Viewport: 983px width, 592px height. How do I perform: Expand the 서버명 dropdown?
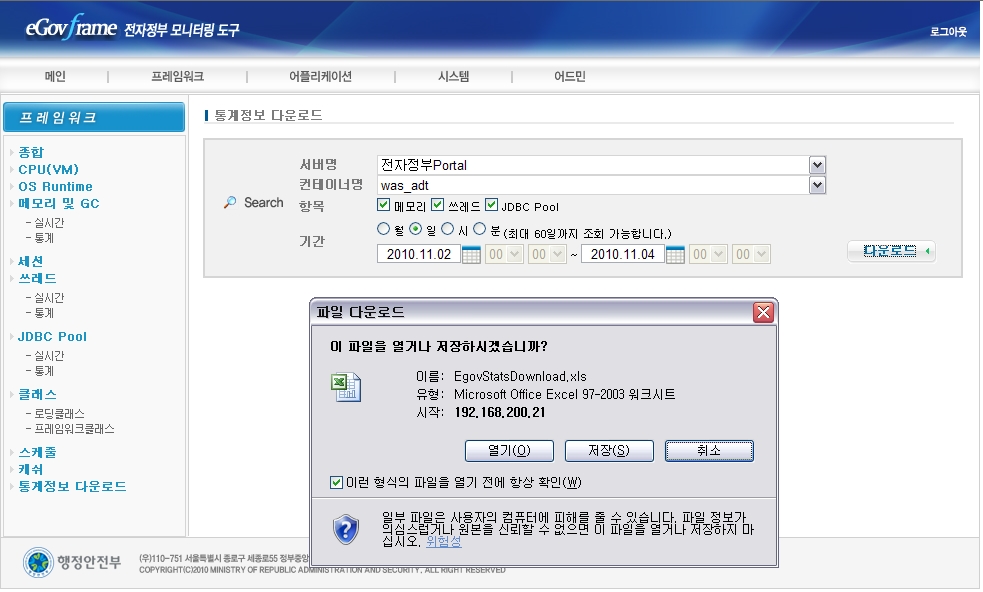point(817,165)
